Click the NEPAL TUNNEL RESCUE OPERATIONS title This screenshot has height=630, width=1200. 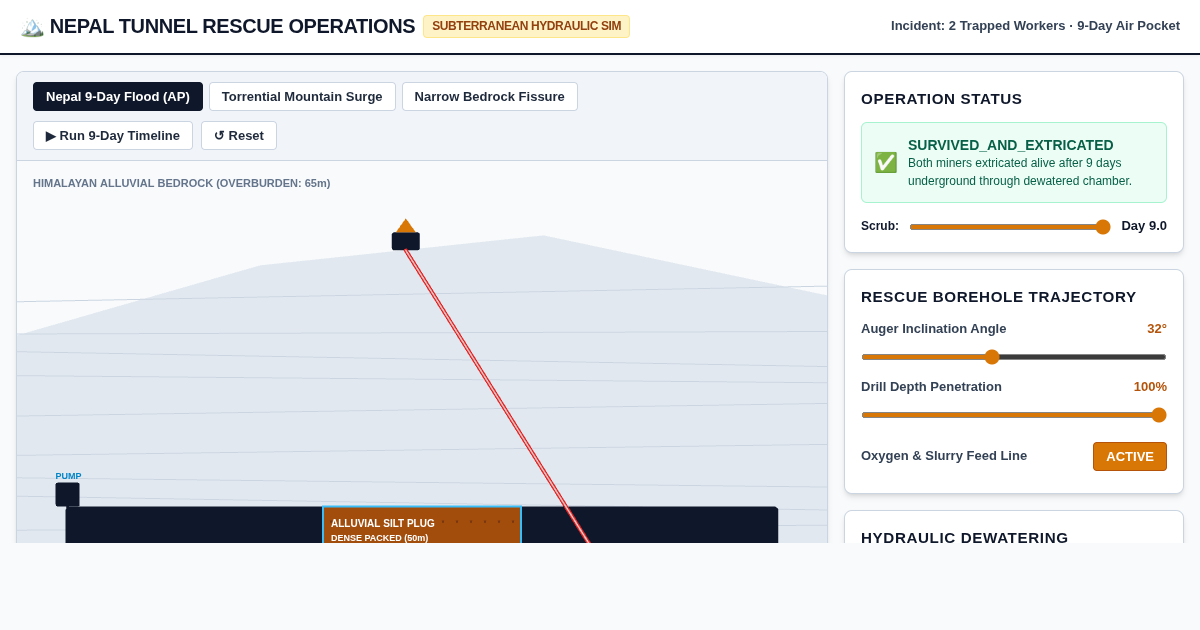pos(232,26)
